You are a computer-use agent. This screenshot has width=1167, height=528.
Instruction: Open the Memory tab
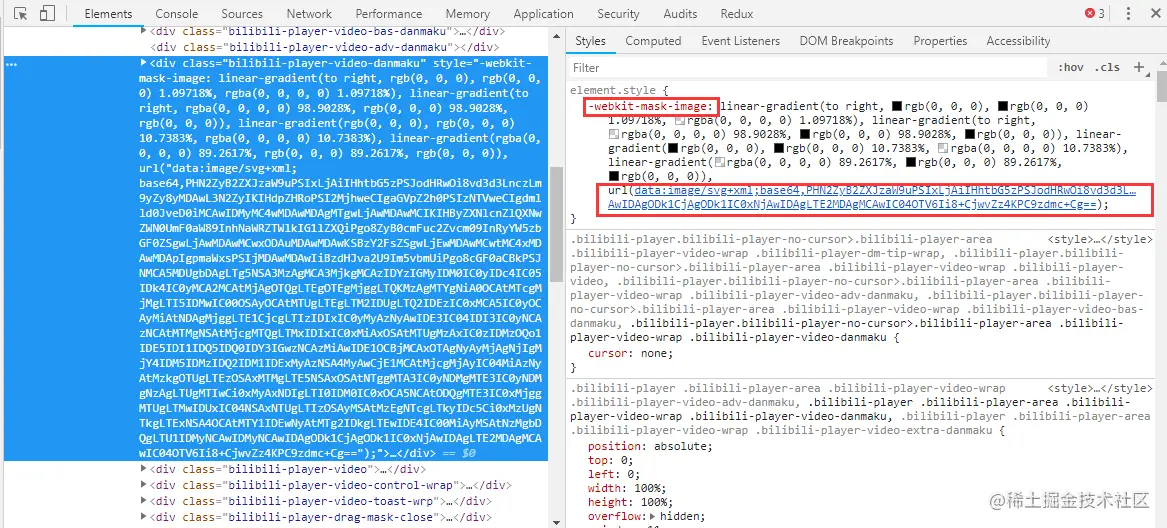[467, 13]
